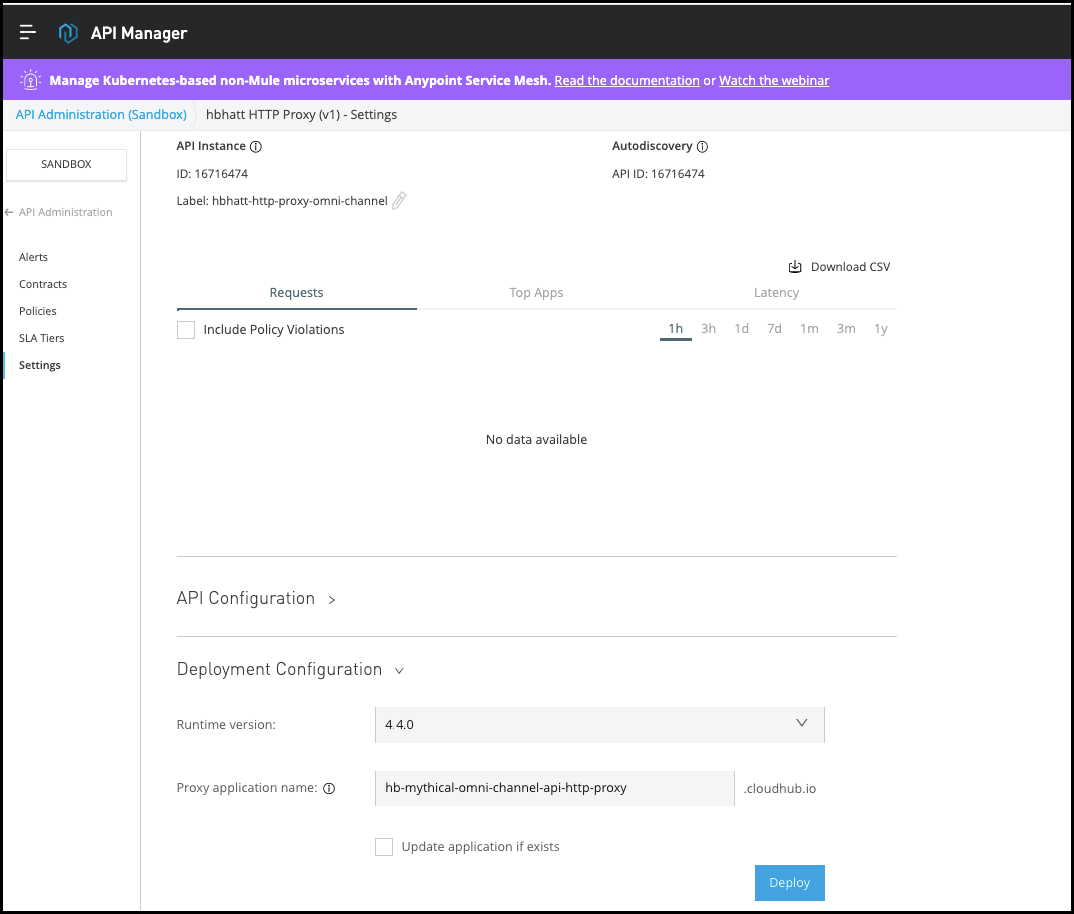Click the Autodiscovery info icon

[702, 147]
